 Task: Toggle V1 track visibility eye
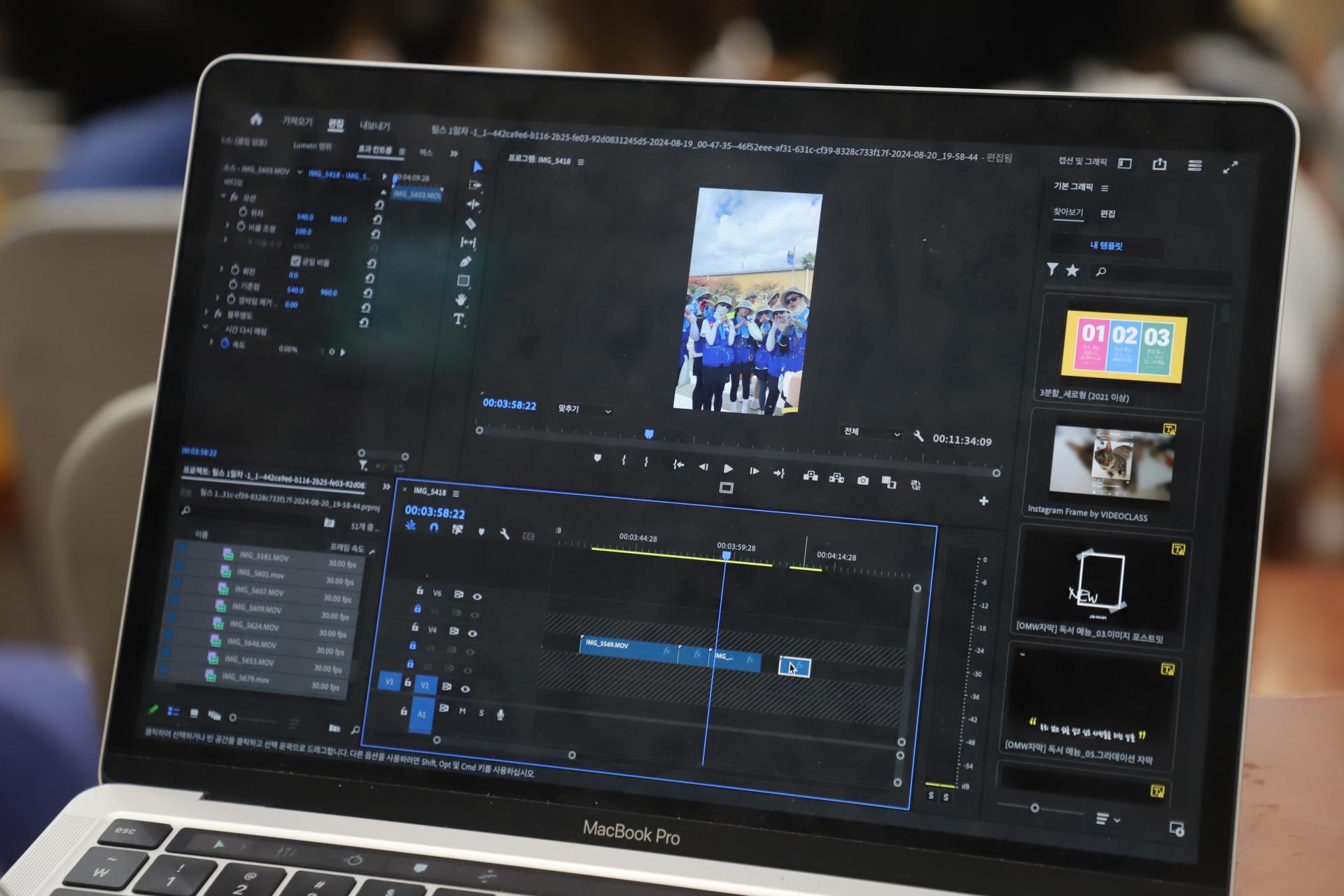click(x=465, y=689)
